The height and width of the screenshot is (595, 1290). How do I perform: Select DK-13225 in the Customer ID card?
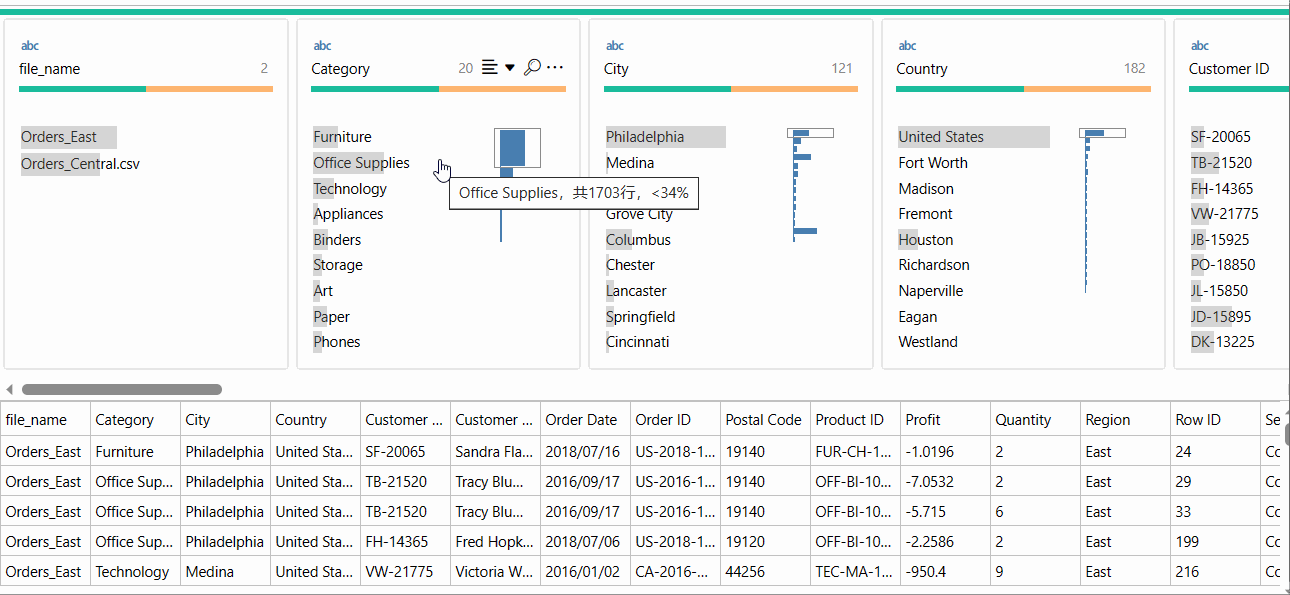click(x=1222, y=342)
